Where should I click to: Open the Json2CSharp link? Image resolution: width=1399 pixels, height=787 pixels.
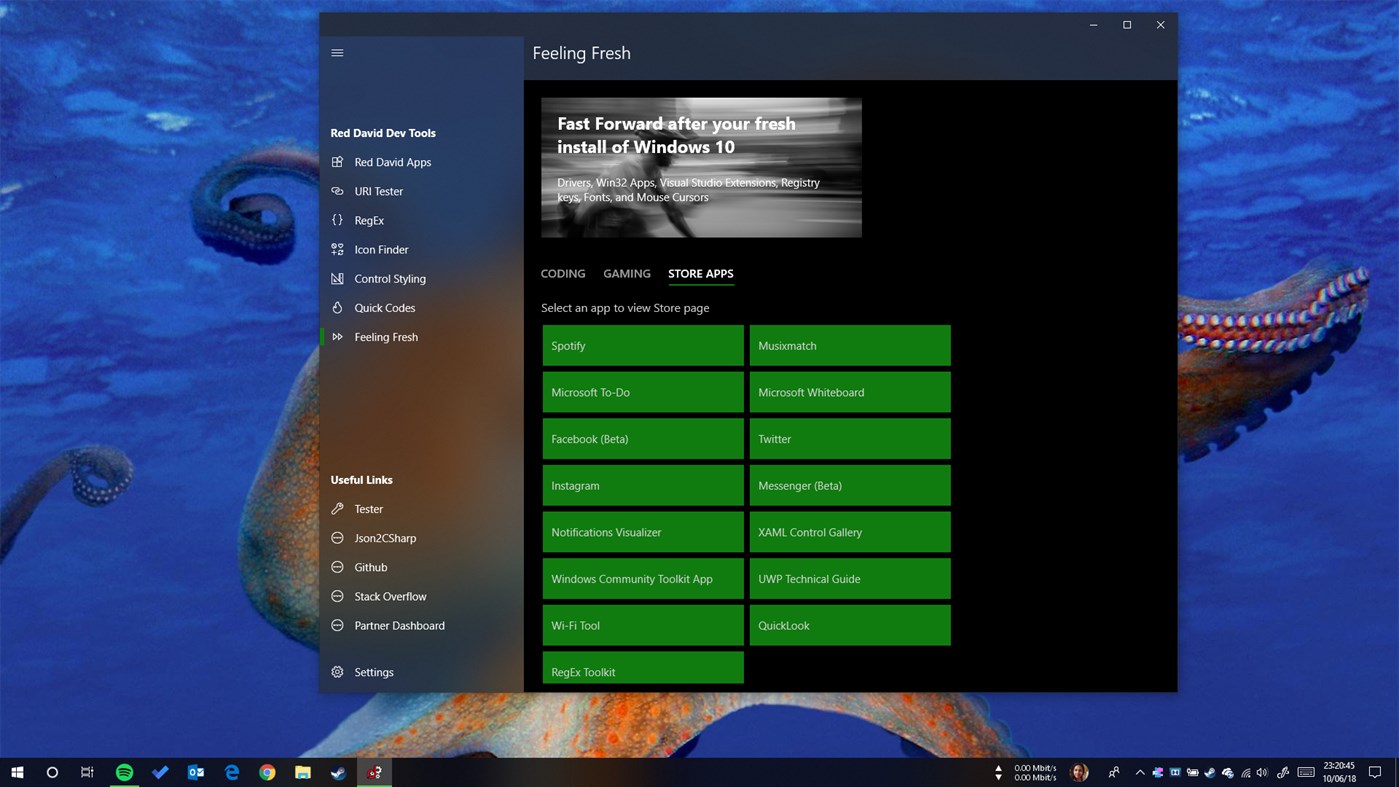[421, 538]
